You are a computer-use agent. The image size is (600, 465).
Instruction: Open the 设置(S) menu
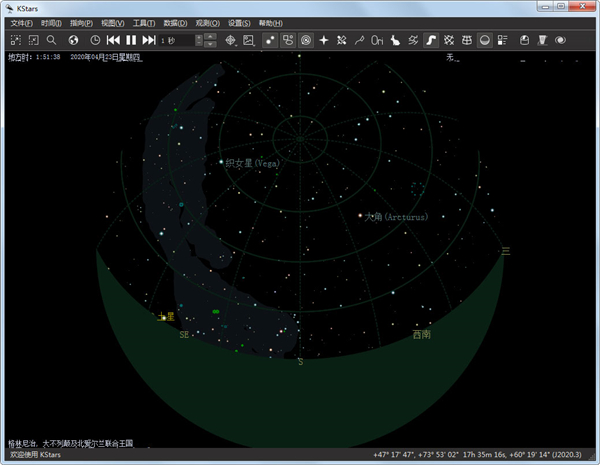click(x=238, y=22)
